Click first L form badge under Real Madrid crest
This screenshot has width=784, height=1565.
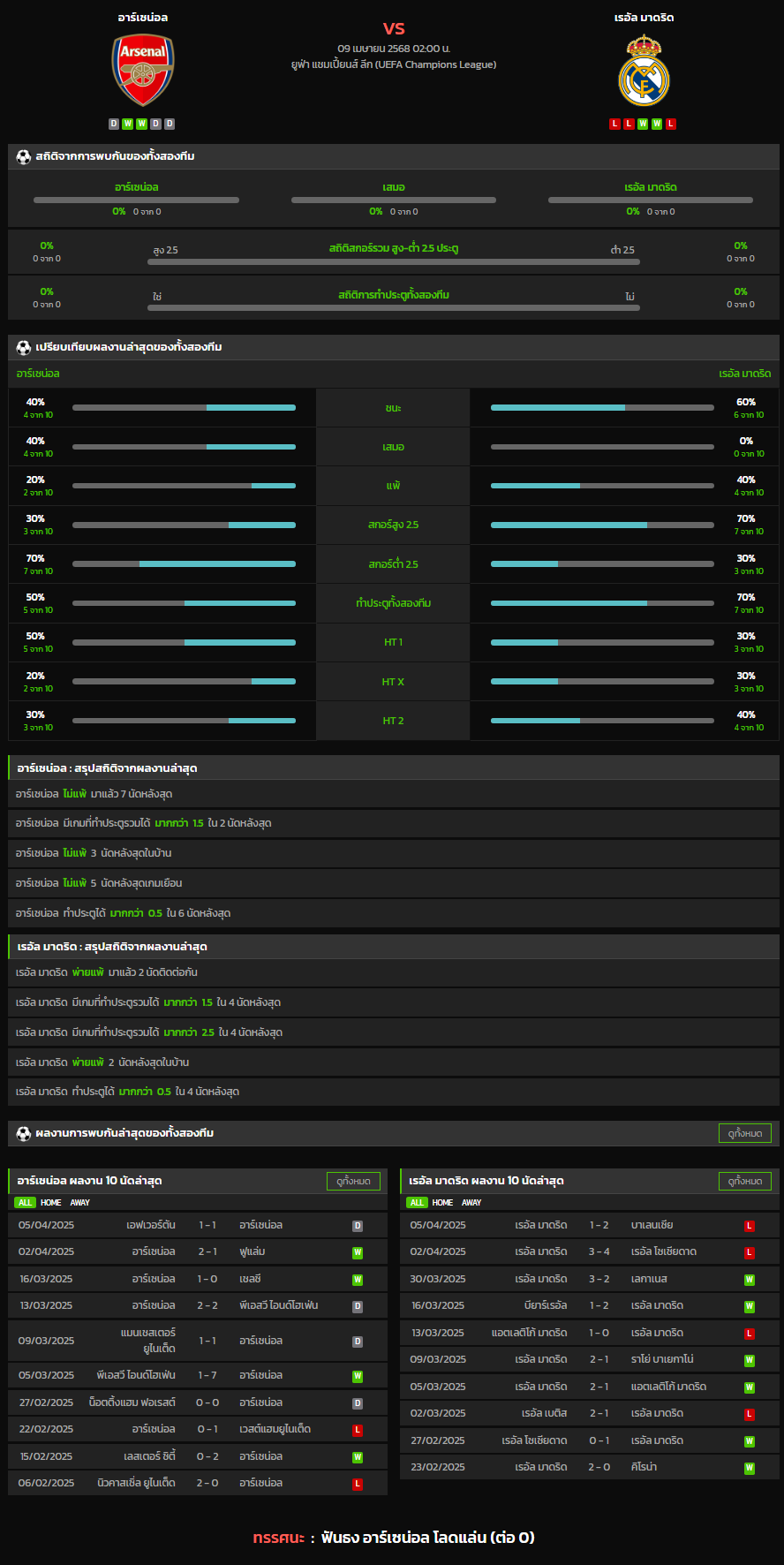615,124
